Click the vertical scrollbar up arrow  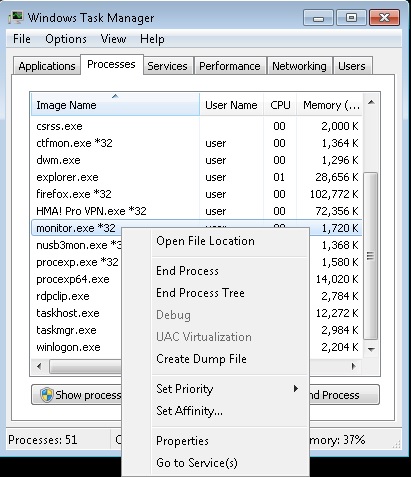pos(371,102)
